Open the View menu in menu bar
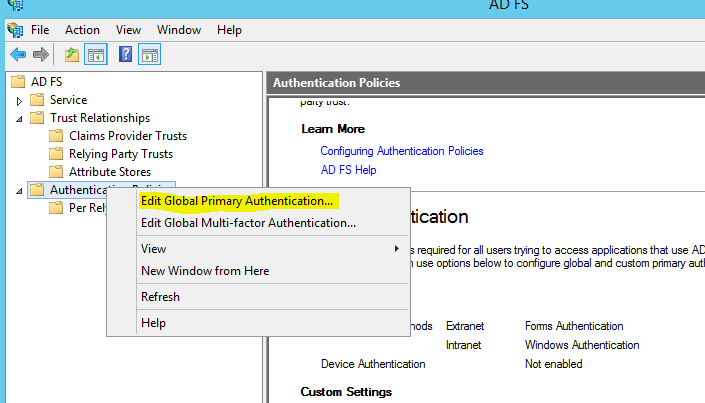This screenshot has height=403, width=705. pyautogui.click(x=128, y=30)
